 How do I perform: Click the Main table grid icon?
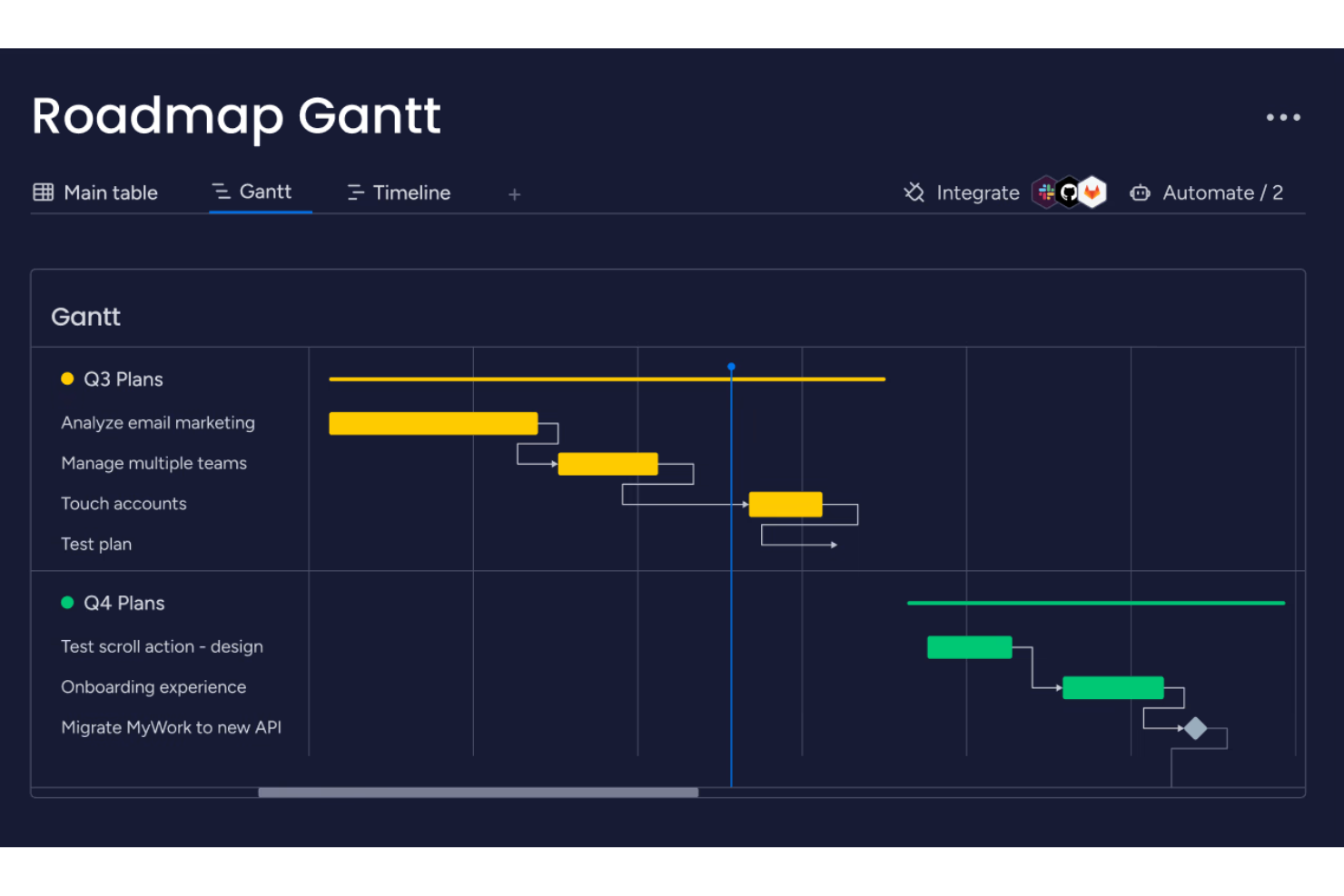tap(44, 192)
